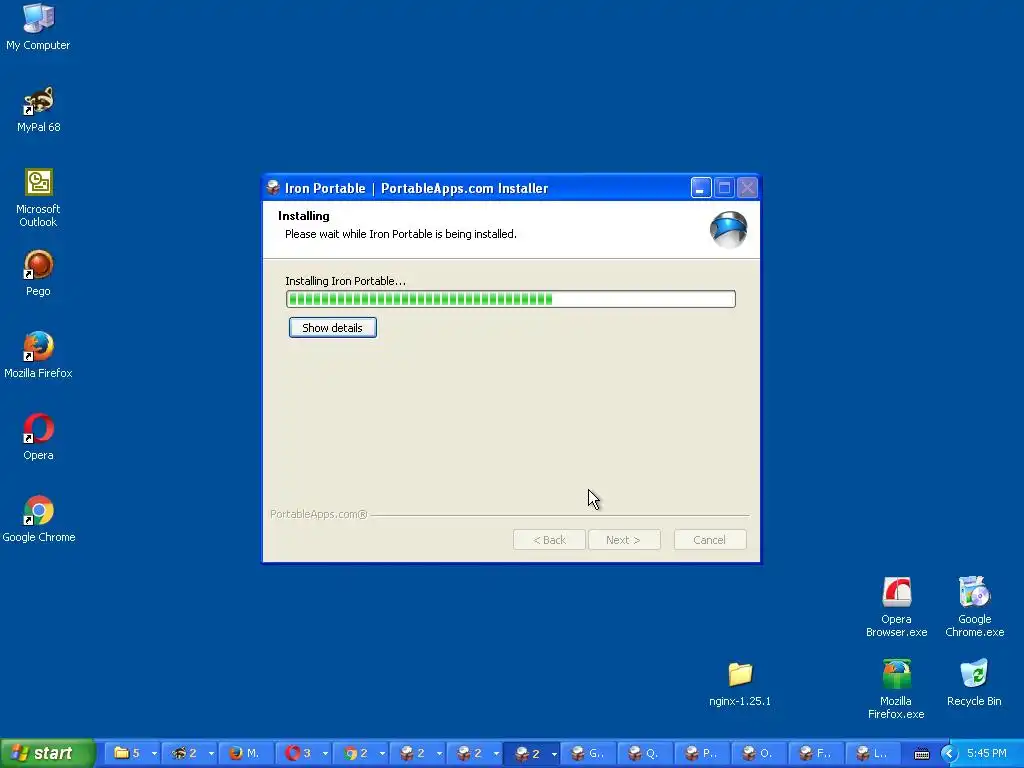Expand the Opera taskbar group arrow
The image size is (1024, 768).
(x=325, y=754)
